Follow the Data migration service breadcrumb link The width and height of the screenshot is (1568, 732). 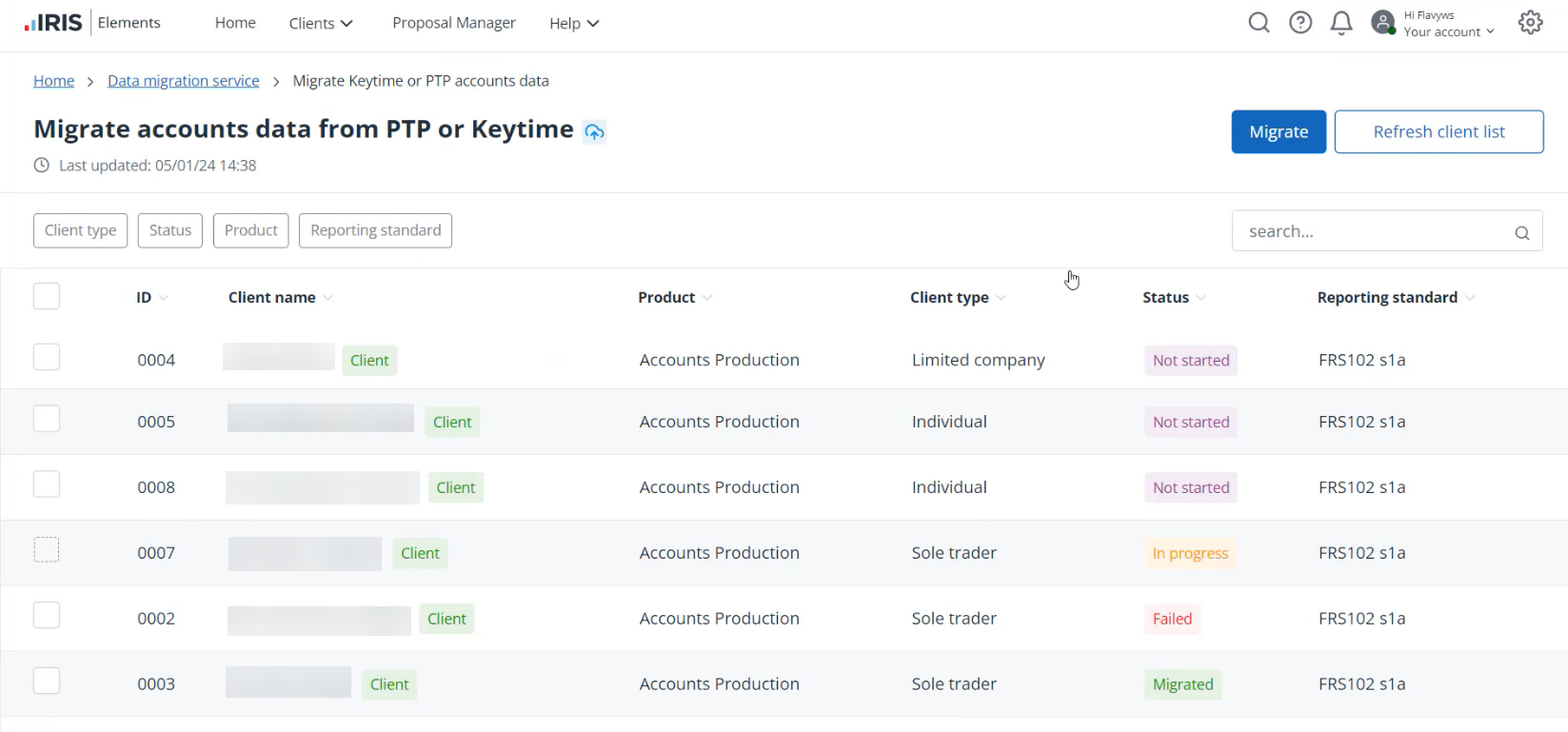click(x=184, y=81)
